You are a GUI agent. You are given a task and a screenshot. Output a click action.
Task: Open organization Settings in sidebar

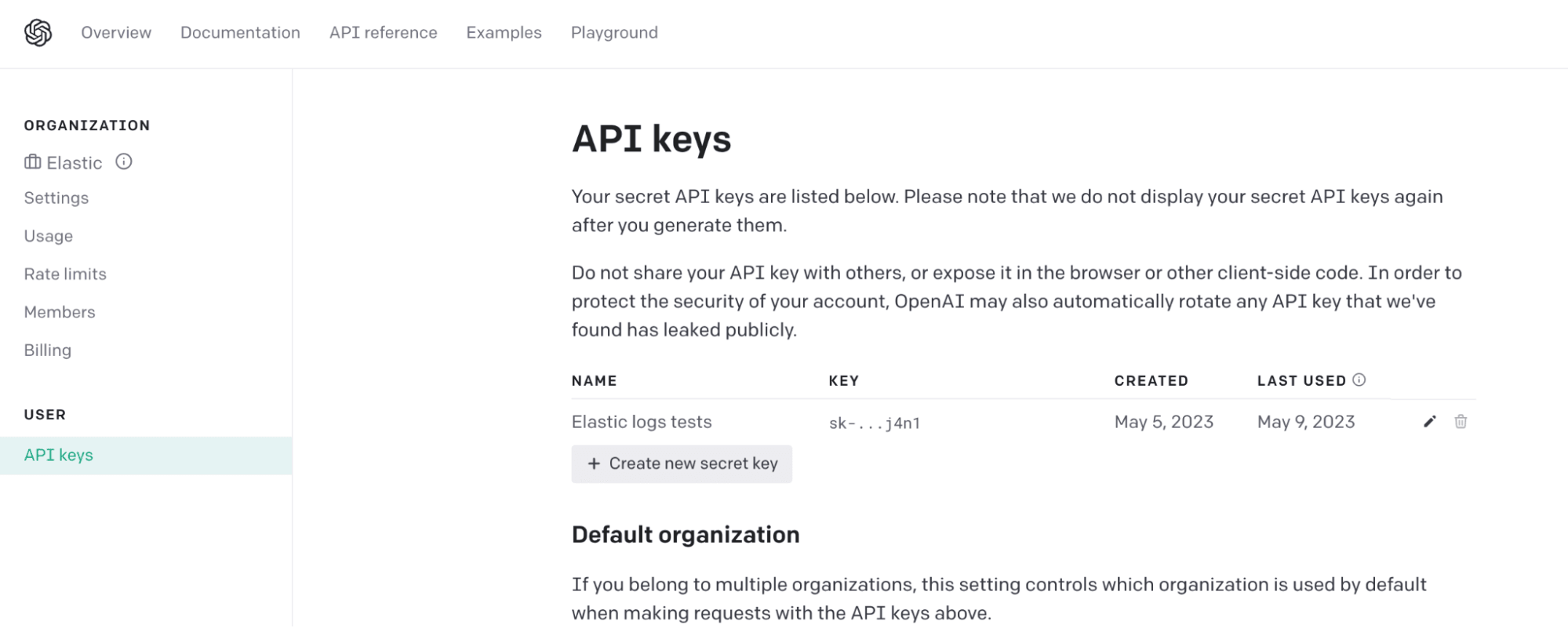point(56,198)
